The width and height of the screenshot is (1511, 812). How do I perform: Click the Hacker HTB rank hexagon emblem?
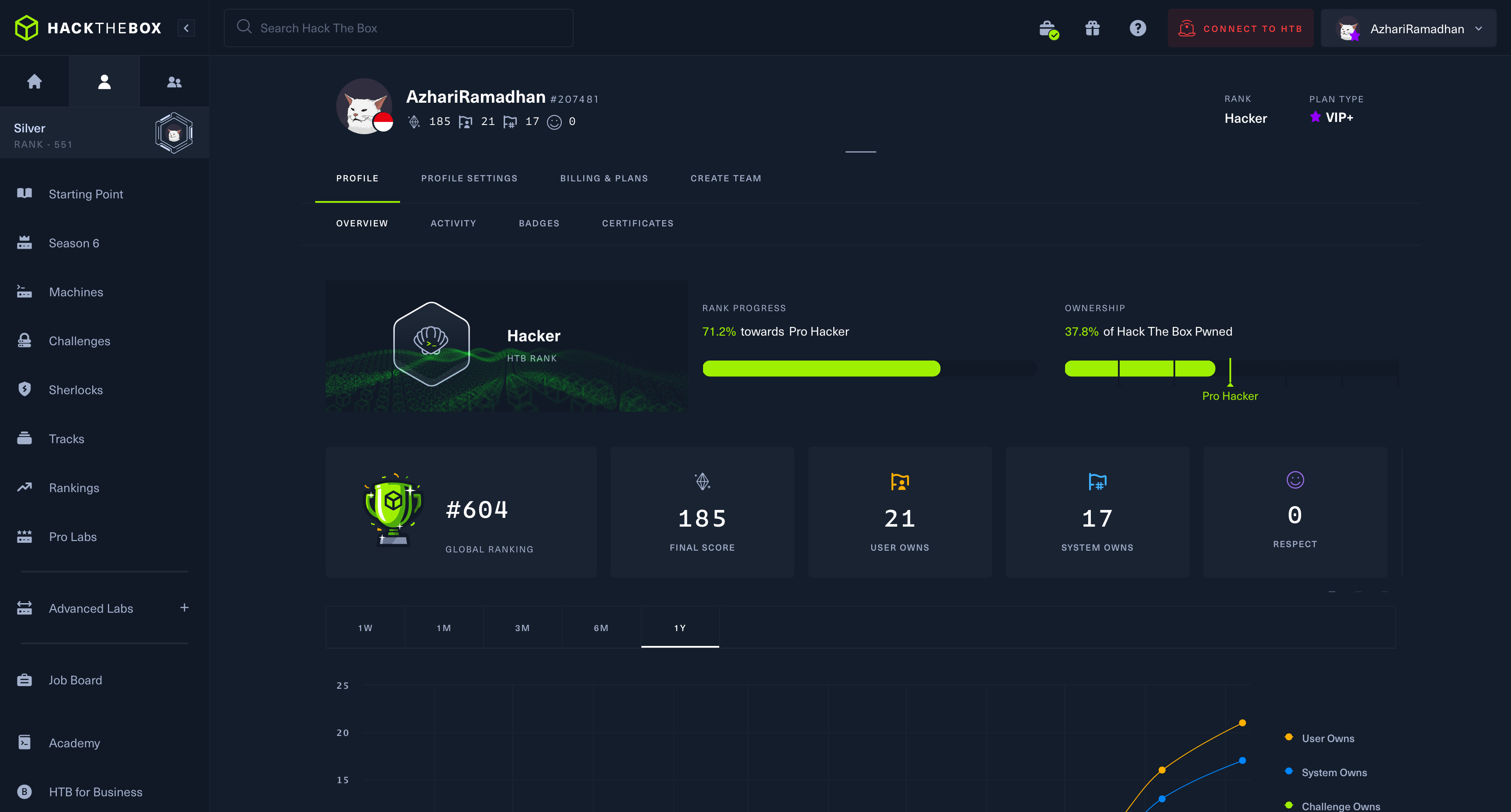(x=431, y=344)
